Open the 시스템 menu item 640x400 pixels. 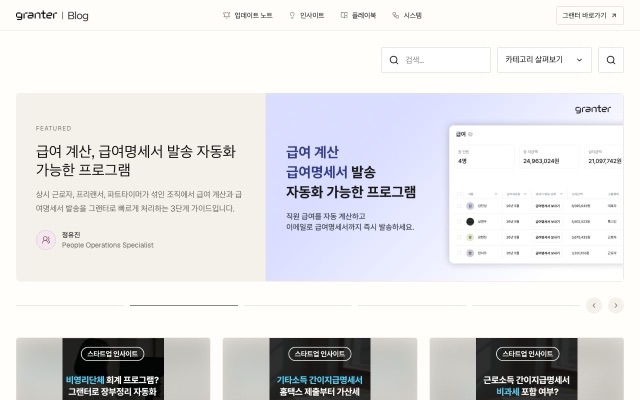click(x=407, y=16)
